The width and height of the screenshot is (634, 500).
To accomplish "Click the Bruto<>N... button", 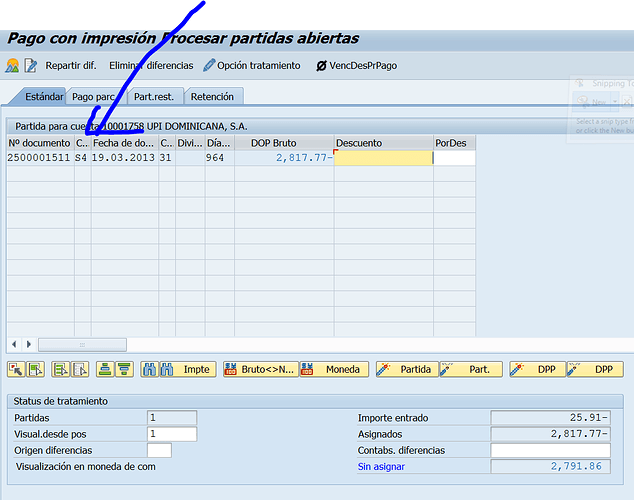I will click(261, 369).
